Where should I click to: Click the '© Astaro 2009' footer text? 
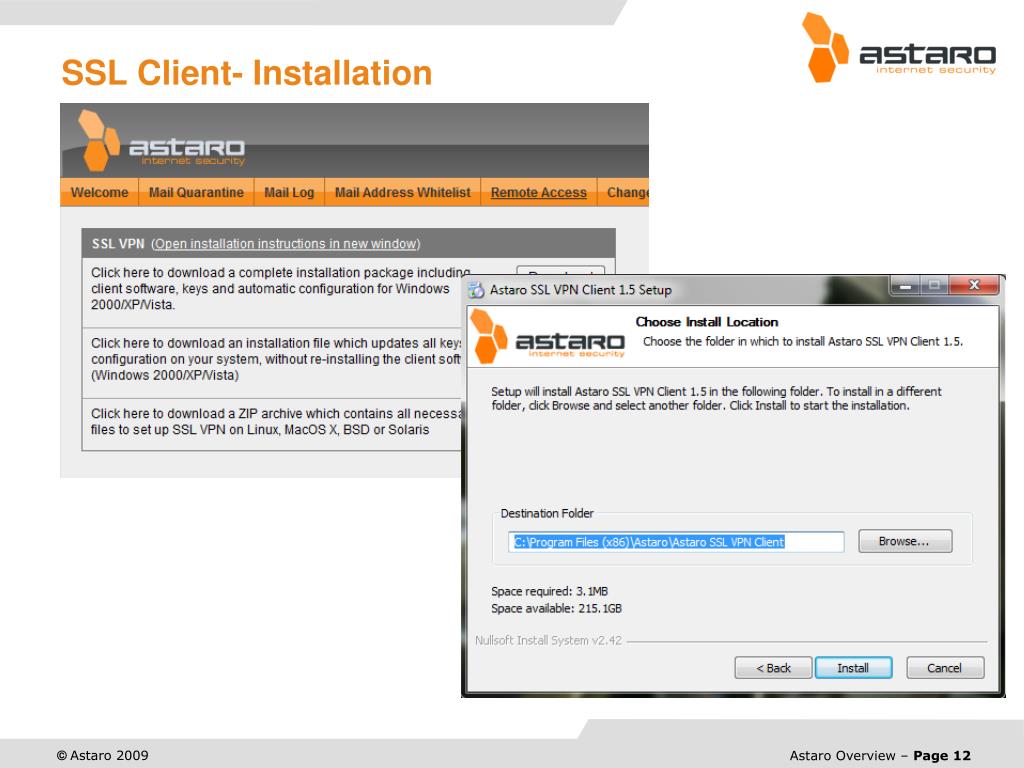103,756
